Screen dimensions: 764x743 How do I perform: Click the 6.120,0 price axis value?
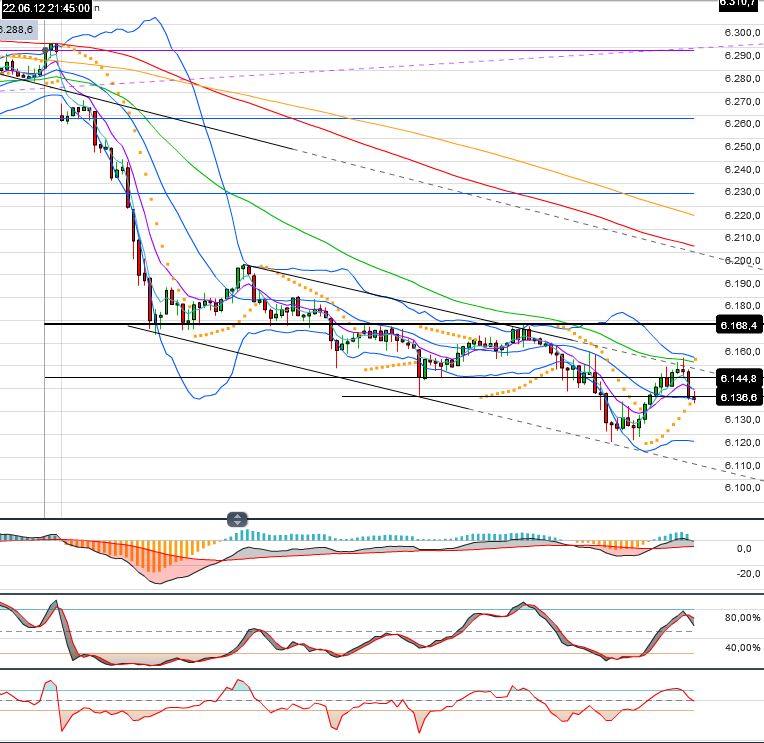[742, 442]
